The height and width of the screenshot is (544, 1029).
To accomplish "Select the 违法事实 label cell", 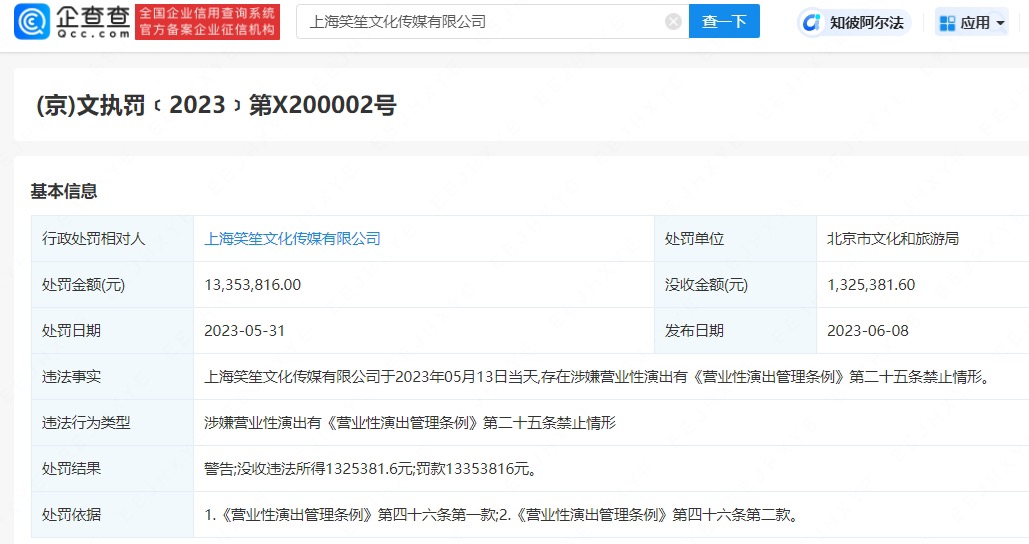I will [112, 376].
